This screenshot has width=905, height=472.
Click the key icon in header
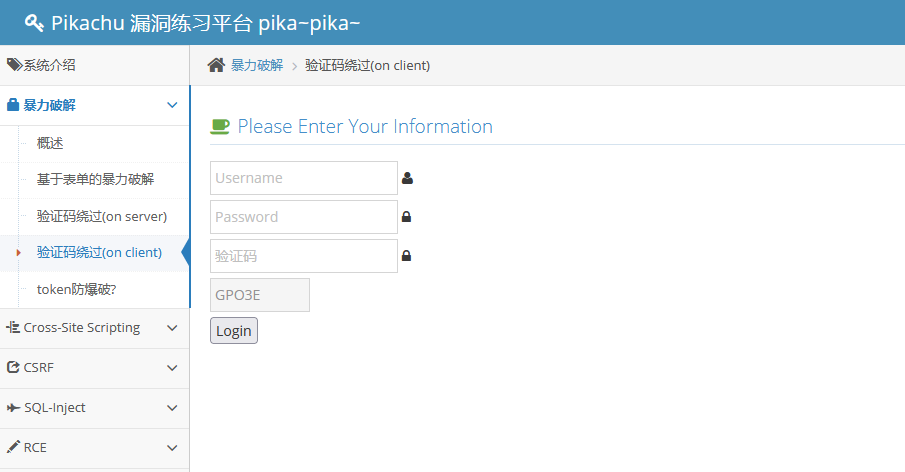(34, 23)
